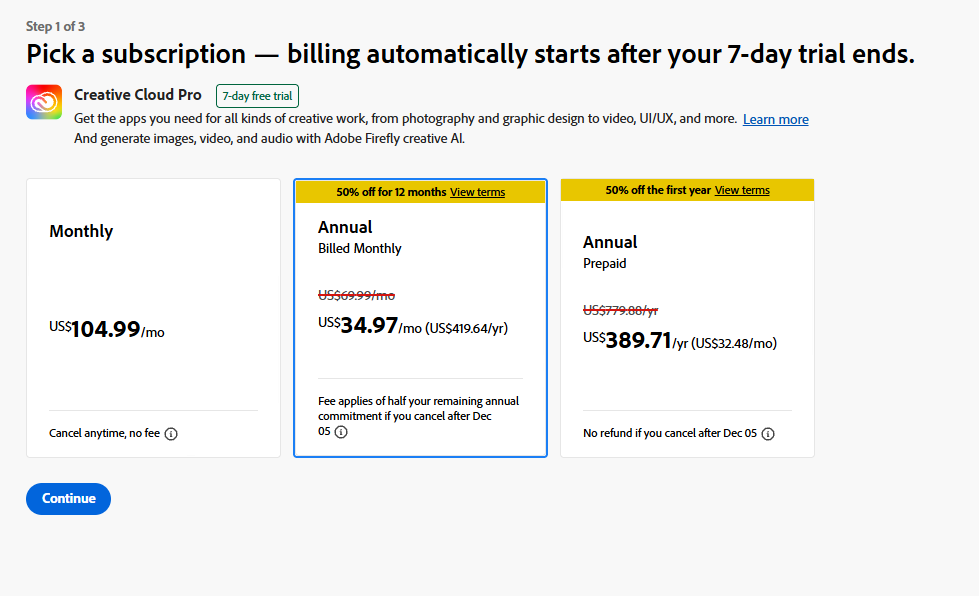The height and width of the screenshot is (596, 979).
Task: Click the "Step 1 of 3" indicator
Action: pyautogui.click(x=62, y=26)
